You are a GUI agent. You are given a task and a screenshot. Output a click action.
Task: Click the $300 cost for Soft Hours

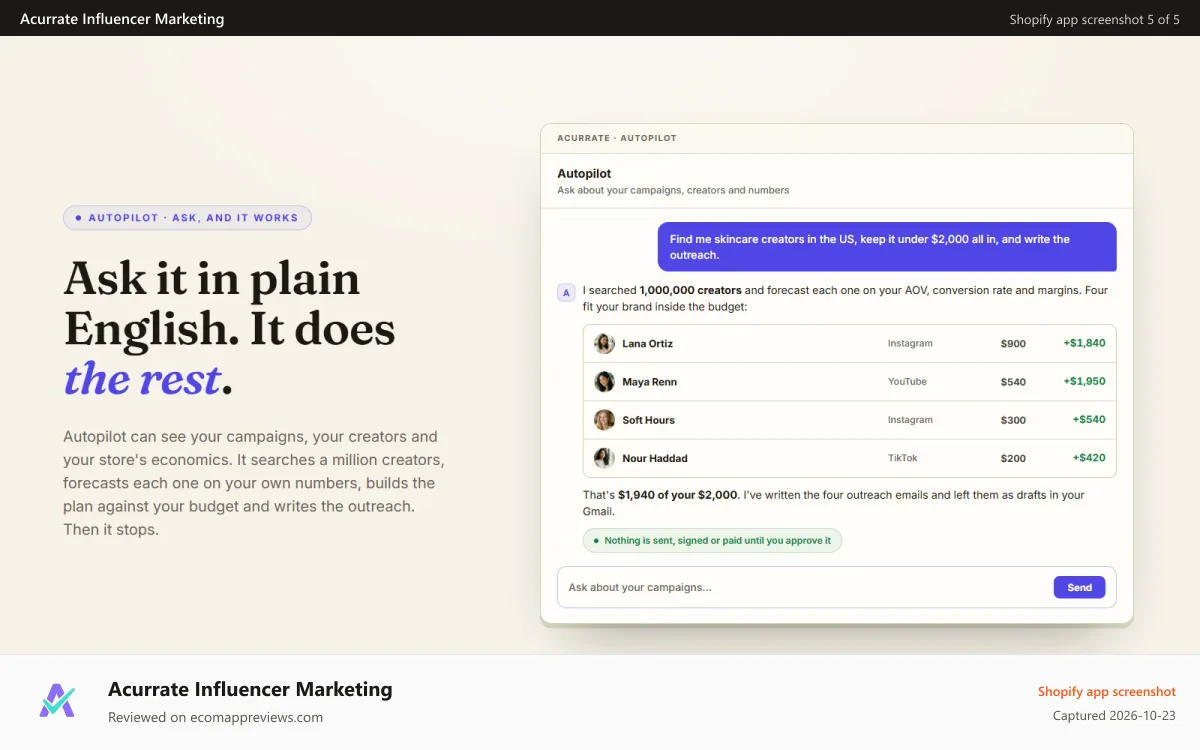pyautogui.click(x=1013, y=420)
